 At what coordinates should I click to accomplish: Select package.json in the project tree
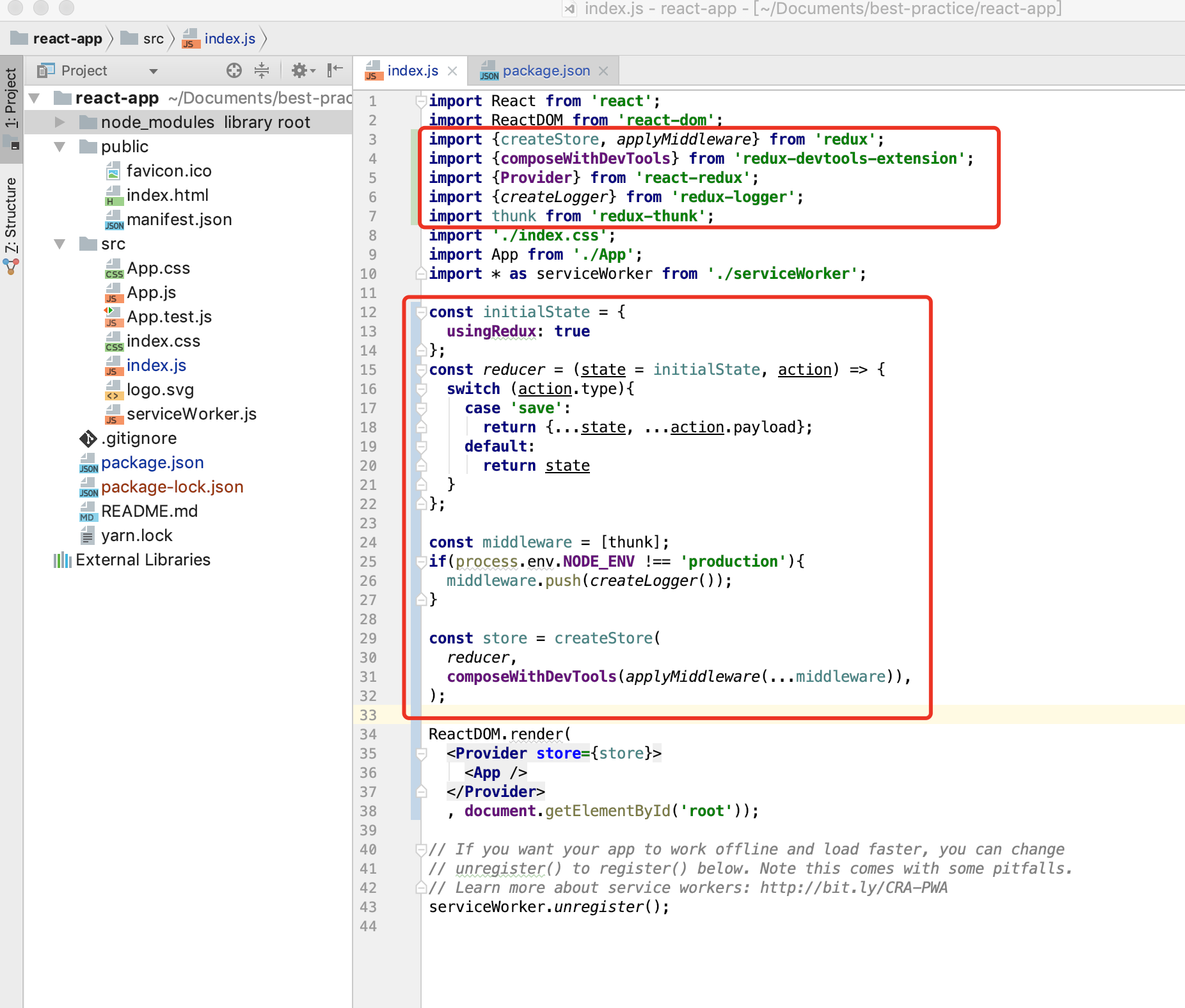152,462
